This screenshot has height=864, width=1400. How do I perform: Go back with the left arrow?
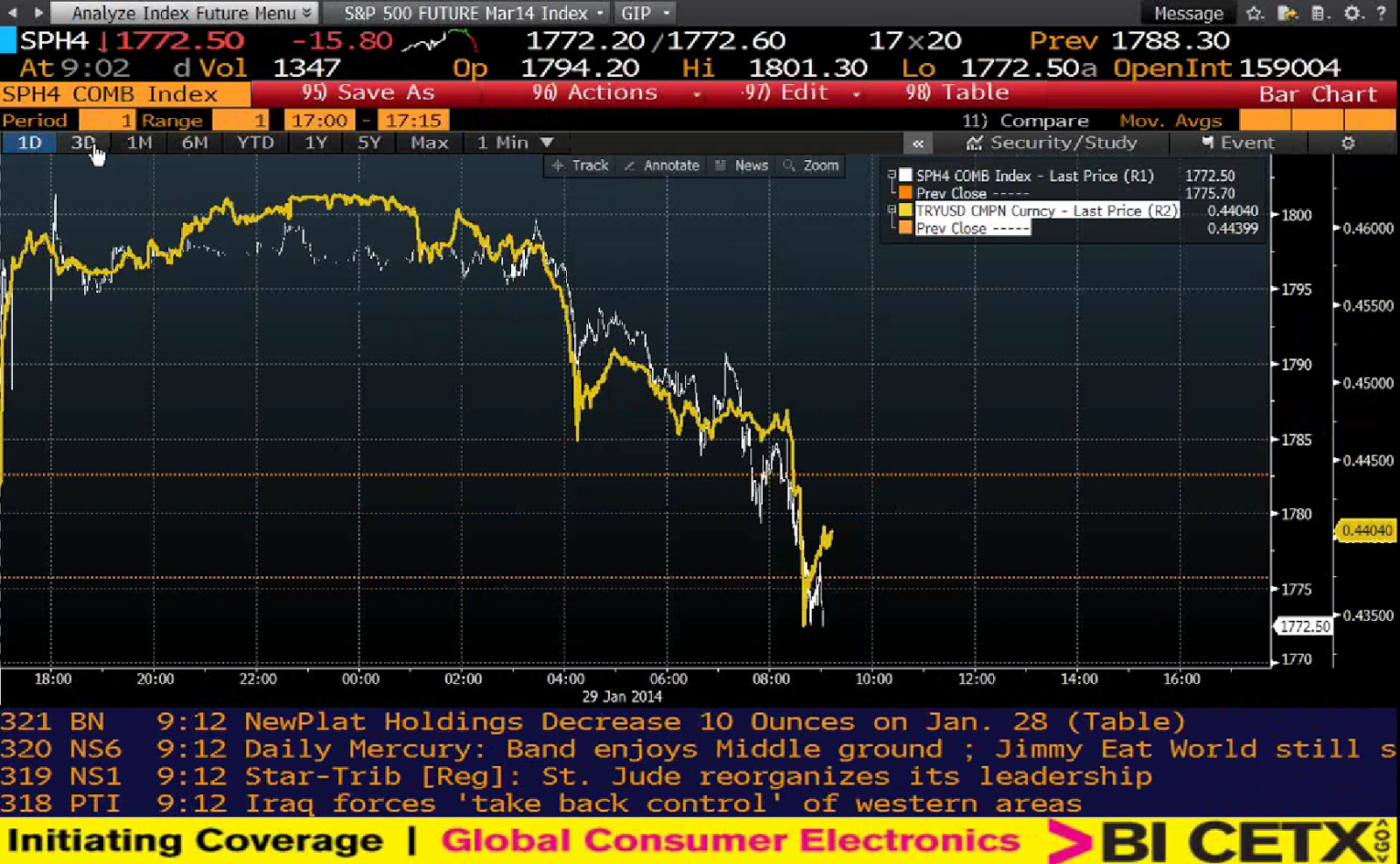[x=12, y=12]
